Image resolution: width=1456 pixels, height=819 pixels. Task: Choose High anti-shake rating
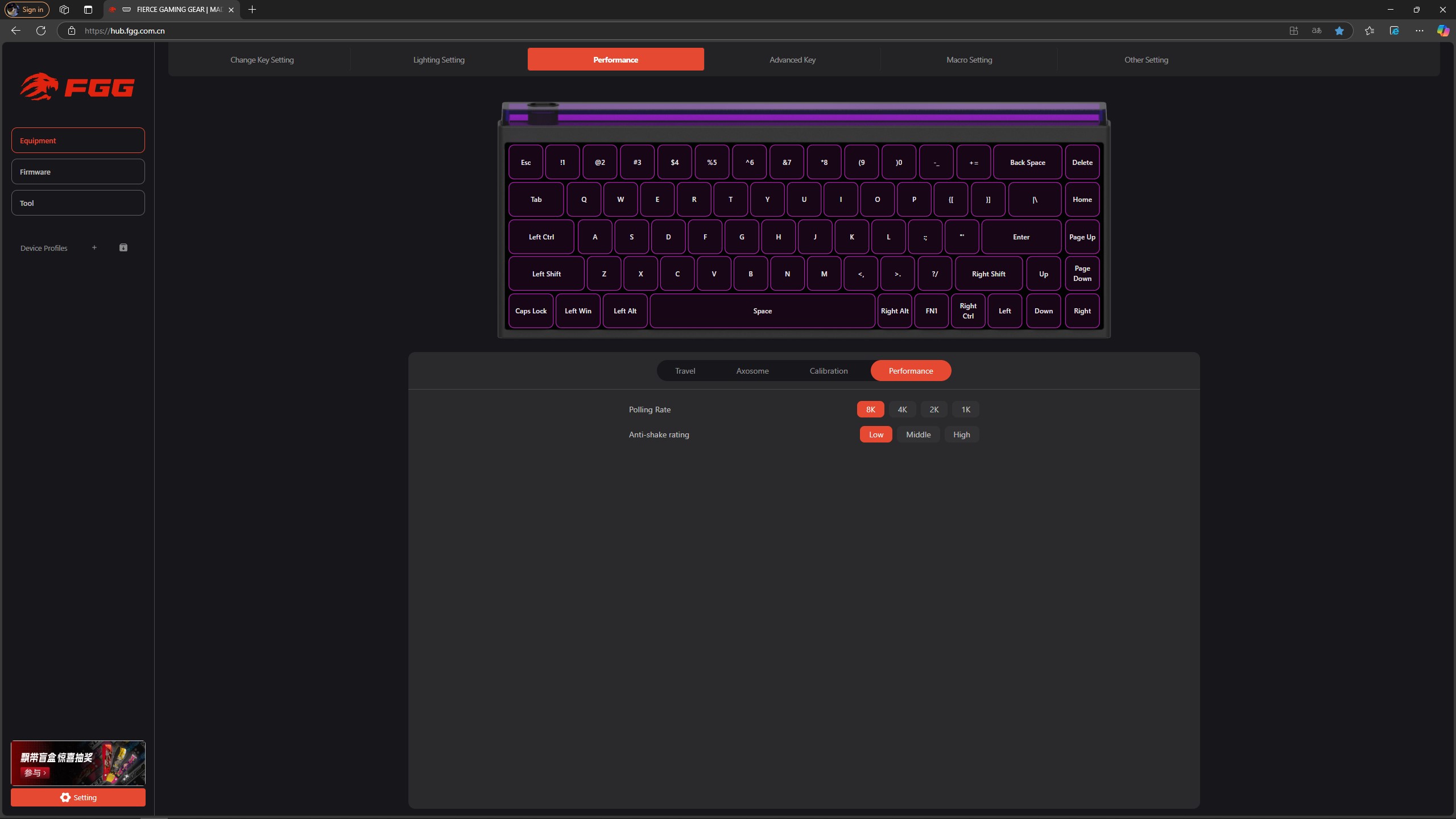[962, 435]
